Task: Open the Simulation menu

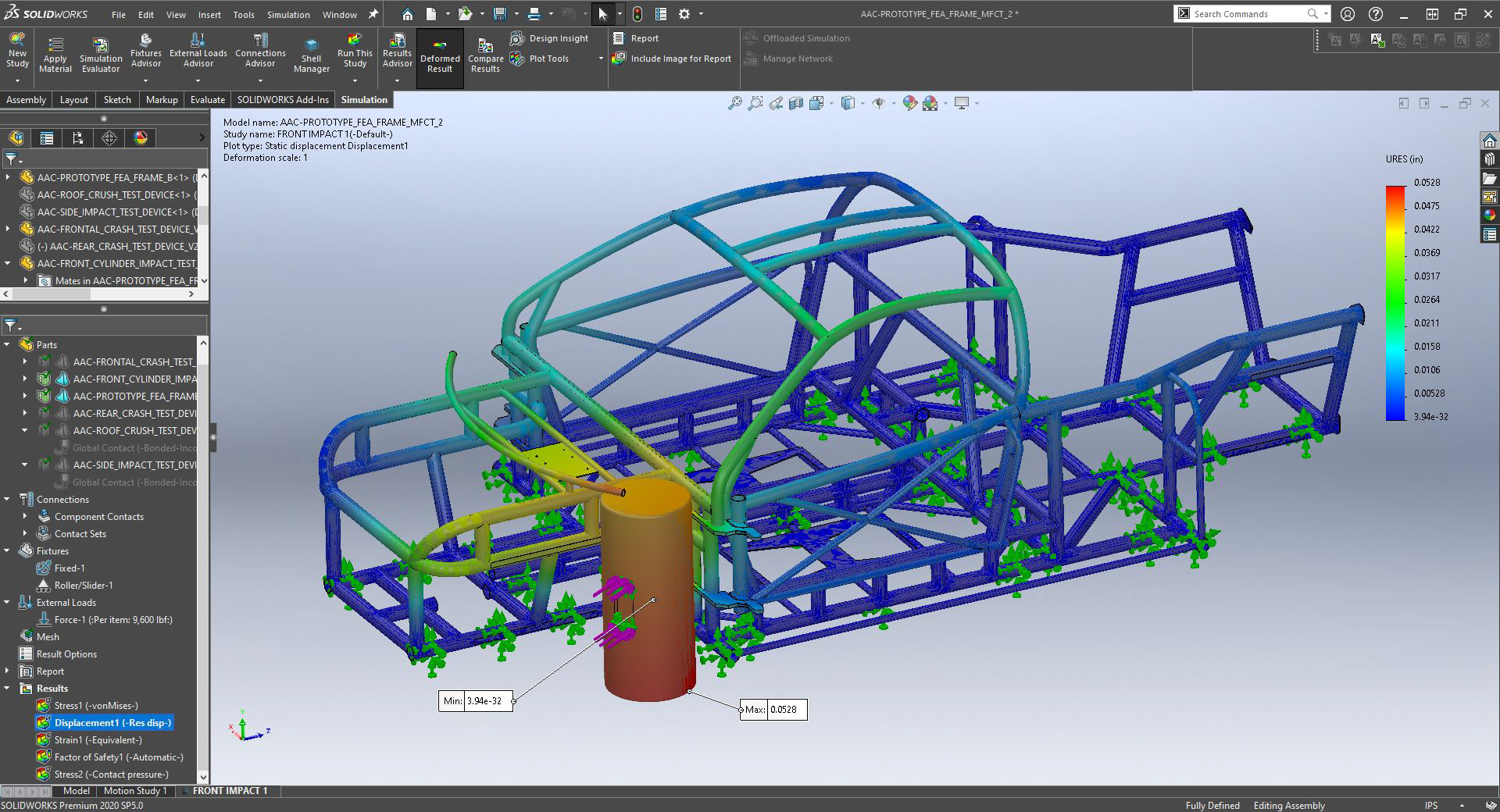Action: (x=288, y=14)
